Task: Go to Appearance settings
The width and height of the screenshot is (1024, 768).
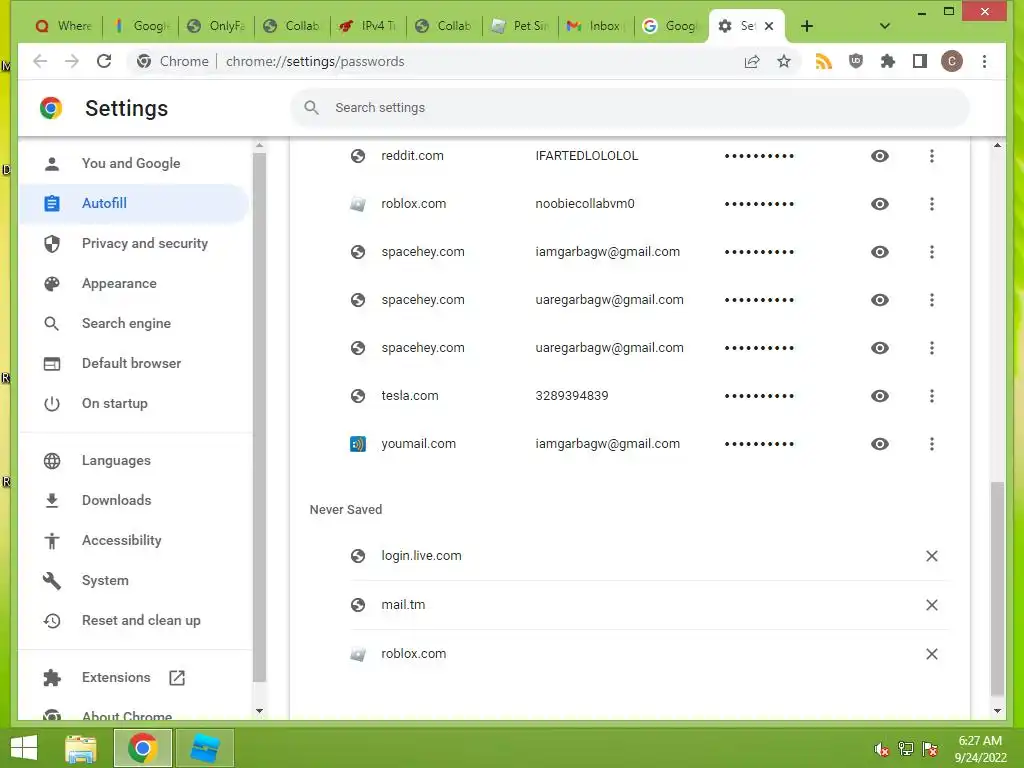Action: (134, 283)
